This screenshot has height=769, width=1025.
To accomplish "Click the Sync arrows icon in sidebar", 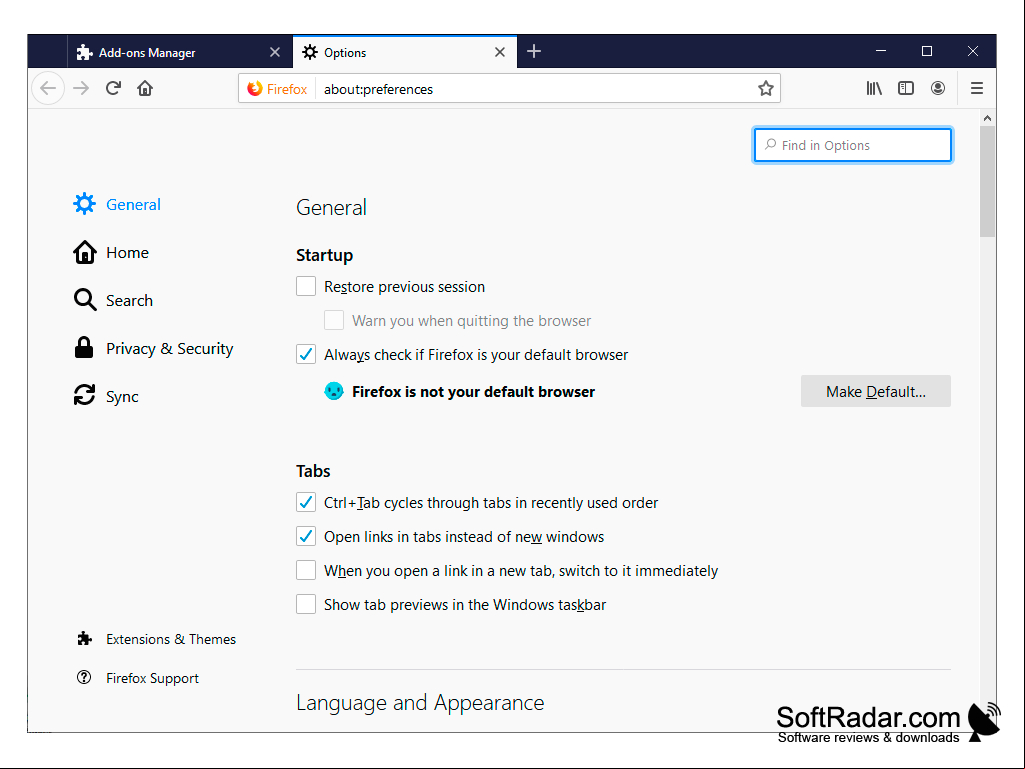I will tap(84, 396).
